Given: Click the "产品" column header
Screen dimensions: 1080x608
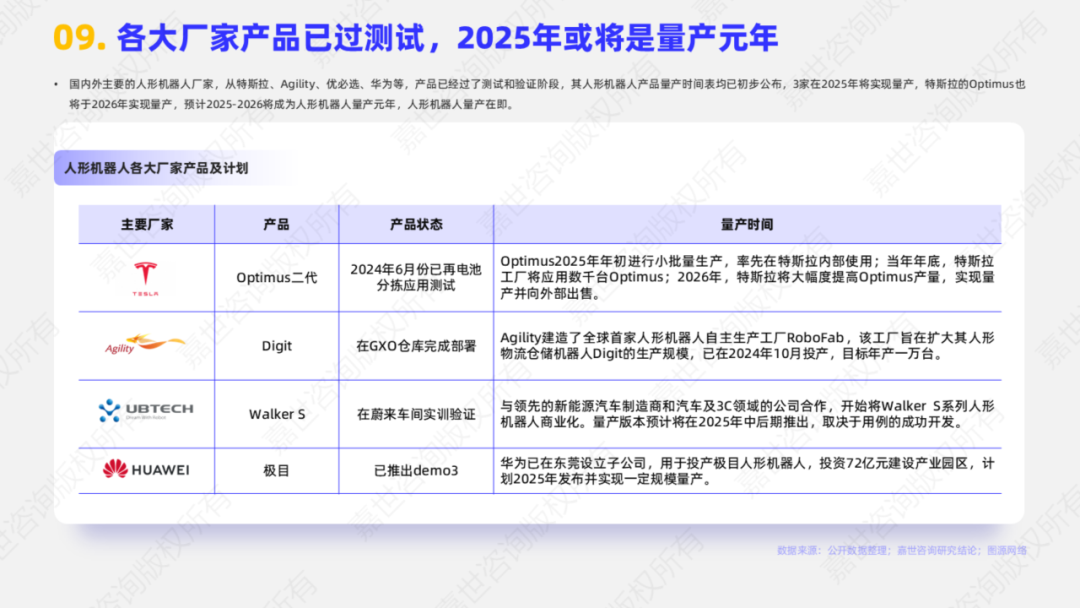Looking at the screenshot, I should click(x=276, y=224).
